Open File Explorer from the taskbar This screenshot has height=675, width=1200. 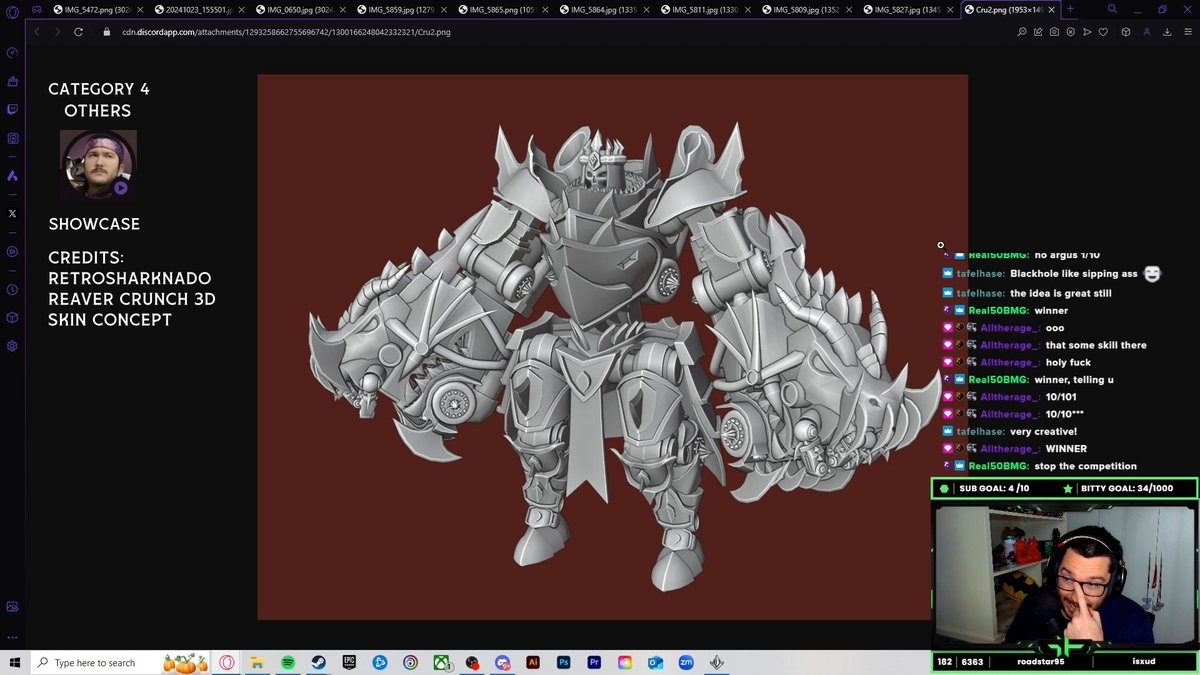[x=257, y=662]
